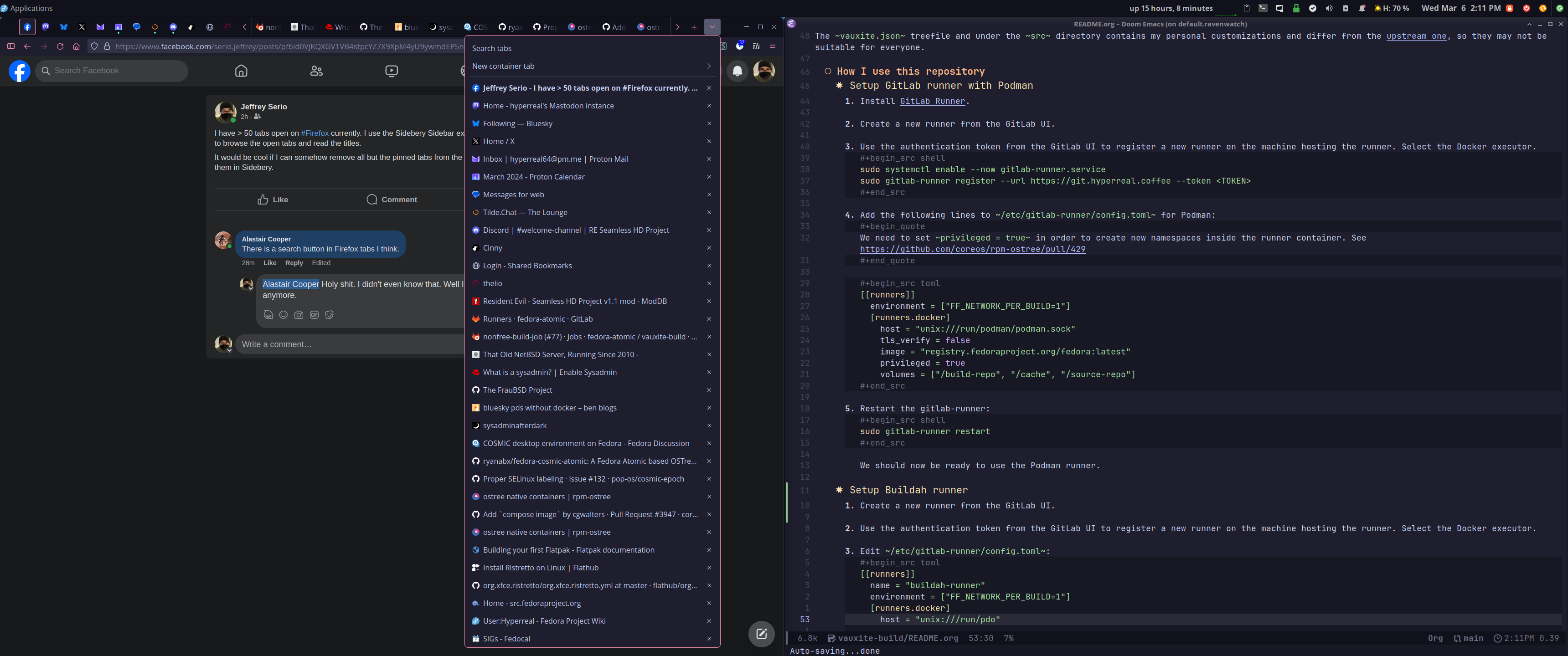Click the Firefox home button
Viewport: 1568px width, 656px height.
76,46
